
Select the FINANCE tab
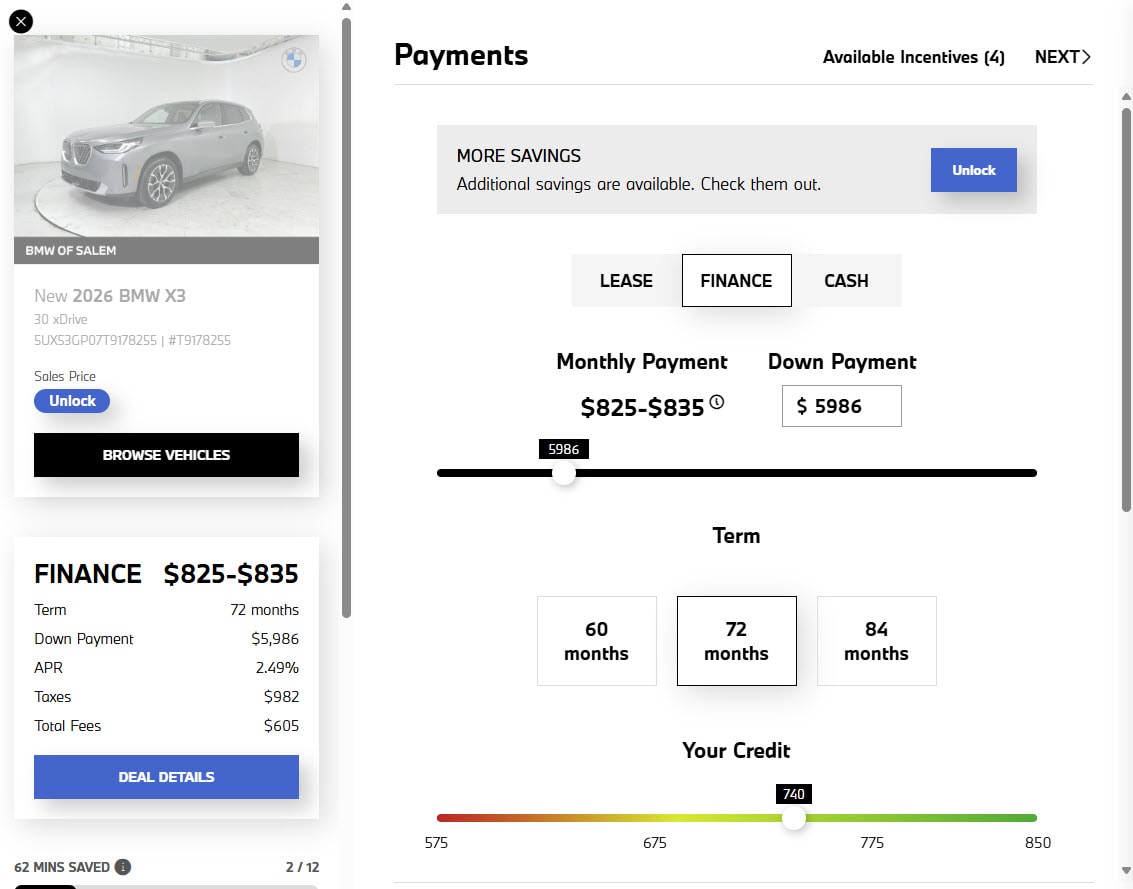(737, 281)
